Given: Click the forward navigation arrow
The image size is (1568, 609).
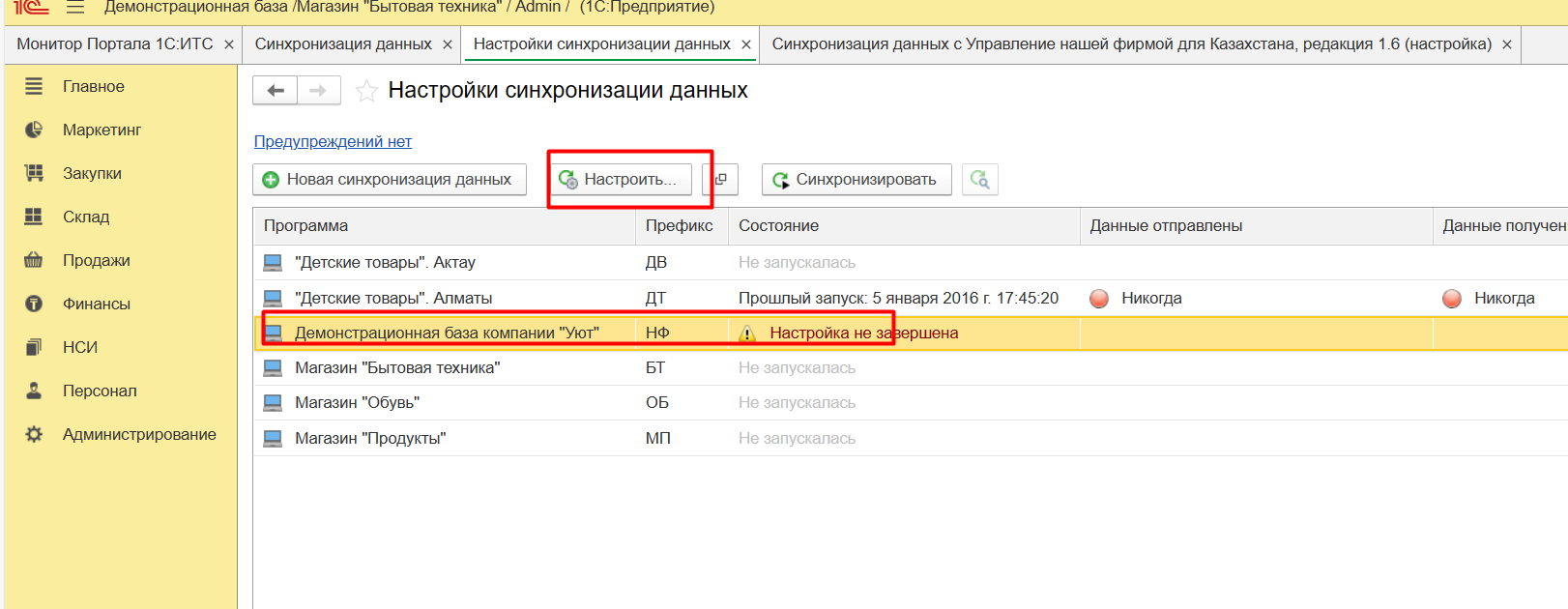Looking at the screenshot, I should [x=318, y=91].
